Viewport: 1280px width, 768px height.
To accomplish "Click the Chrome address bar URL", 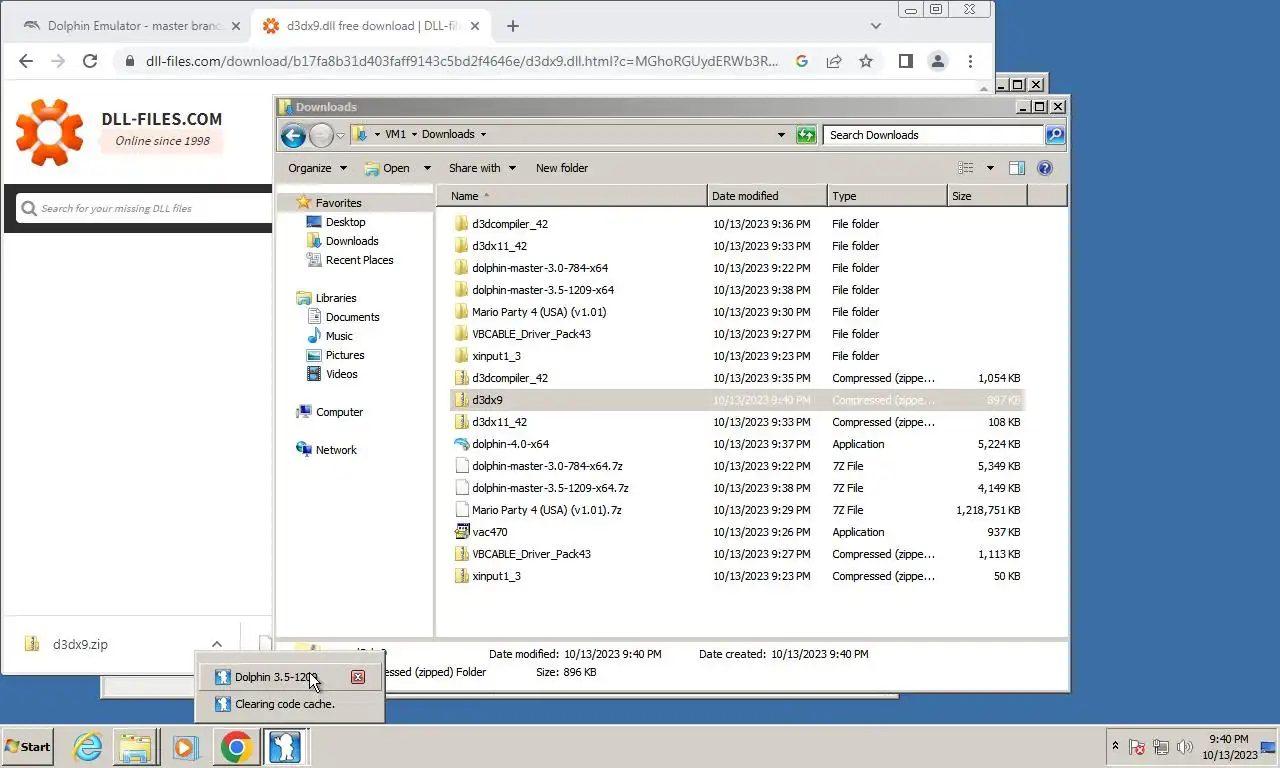I will 462,61.
